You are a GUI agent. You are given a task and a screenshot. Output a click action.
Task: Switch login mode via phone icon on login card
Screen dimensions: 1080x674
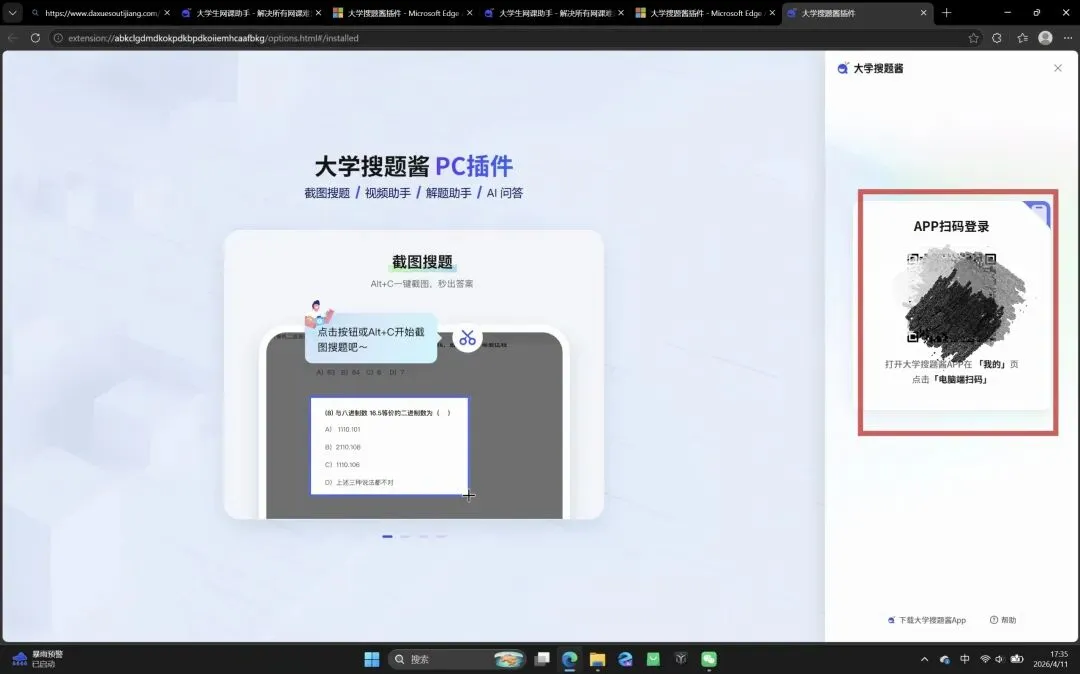pos(1038,213)
